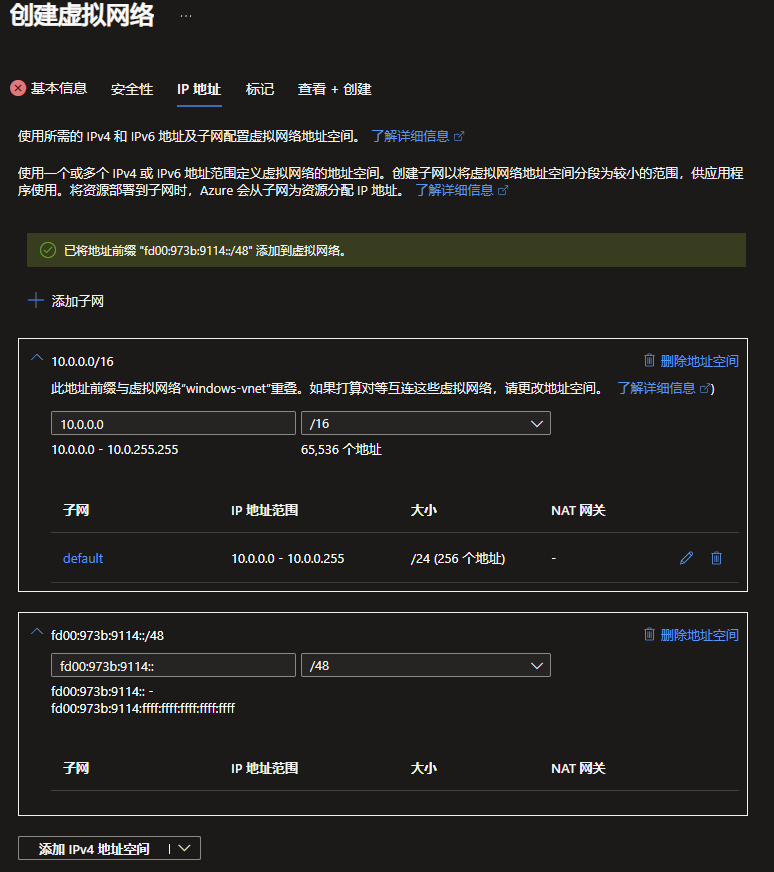Open the /48 prefix size dropdown

(425, 666)
